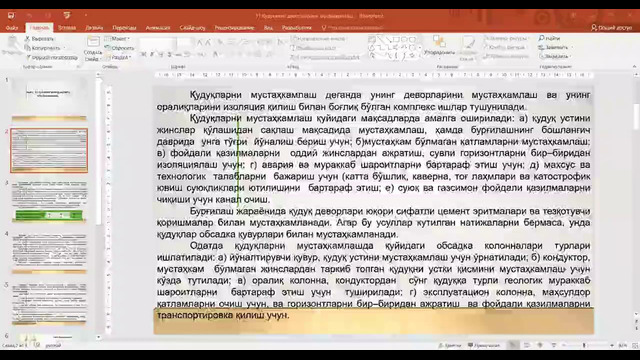640x360 pixels.
Task: Click the Notes (Заметки) status bar button
Action: click(x=449, y=345)
